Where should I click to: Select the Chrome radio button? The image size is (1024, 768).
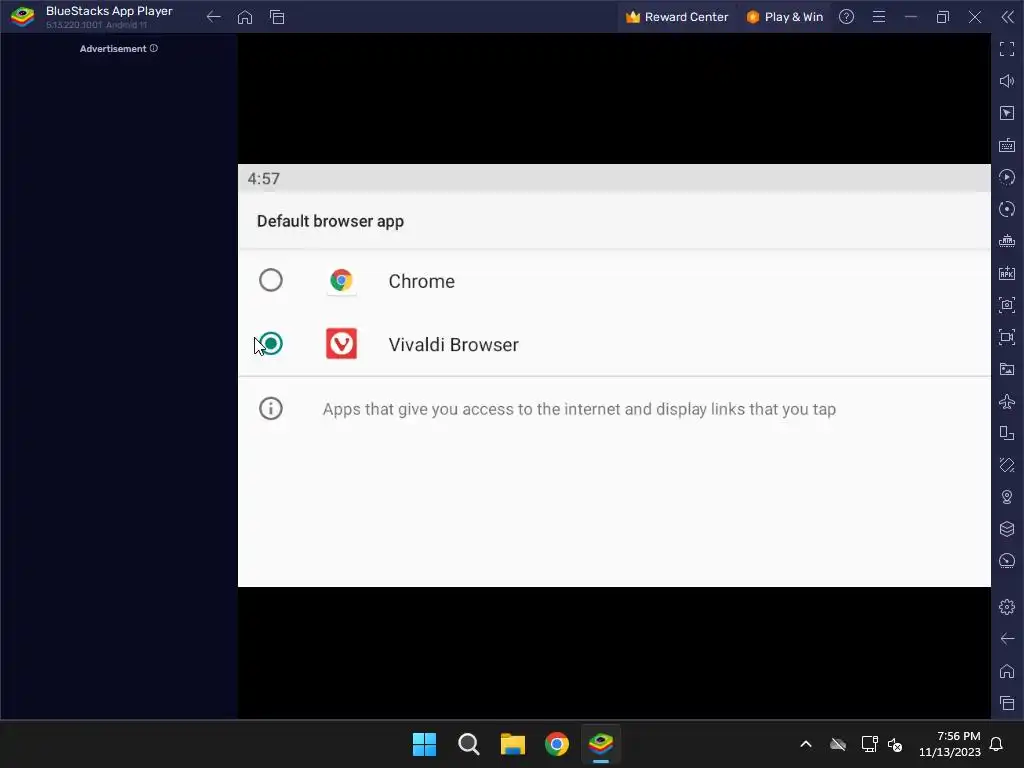click(x=270, y=280)
